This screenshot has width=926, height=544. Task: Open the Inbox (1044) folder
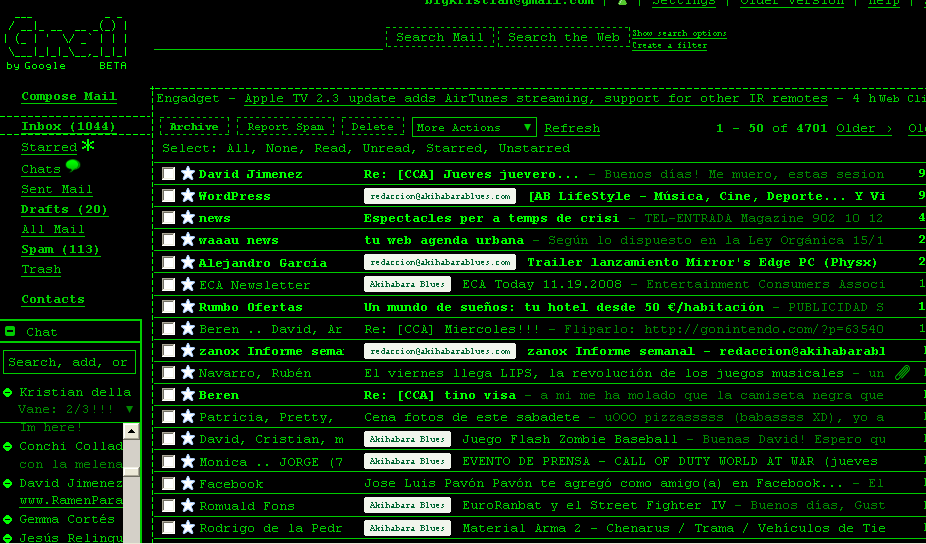click(68, 127)
